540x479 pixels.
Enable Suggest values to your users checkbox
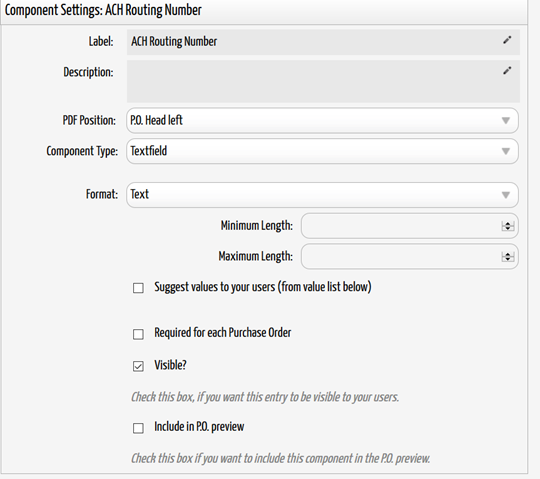(138, 288)
